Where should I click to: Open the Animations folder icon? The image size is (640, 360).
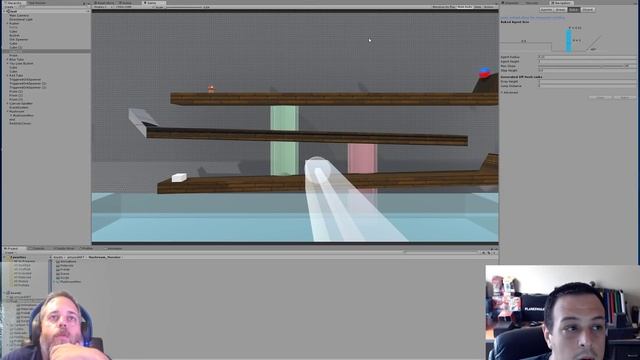click(x=58, y=261)
